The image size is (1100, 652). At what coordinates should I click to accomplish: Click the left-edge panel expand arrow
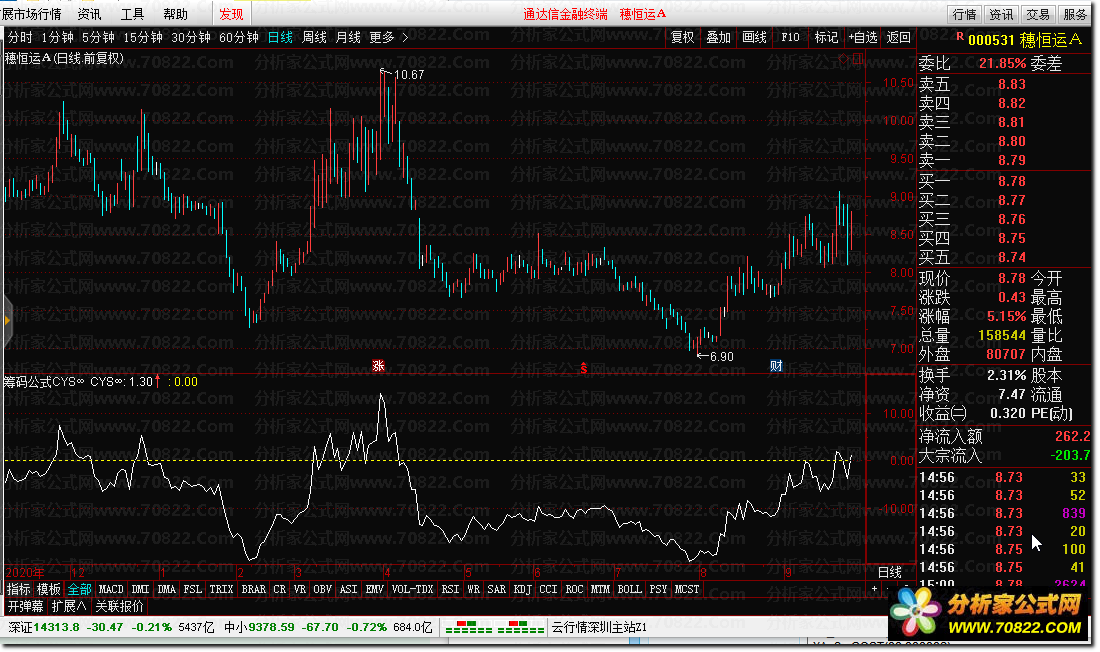click(x=7, y=321)
